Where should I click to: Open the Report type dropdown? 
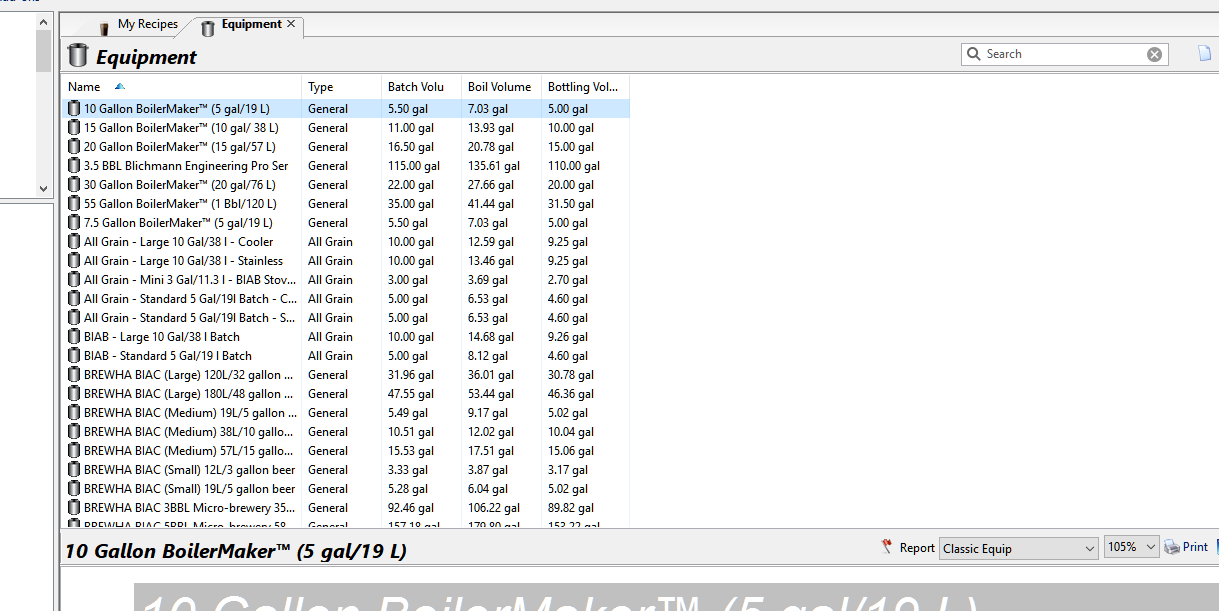point(1019,548)
